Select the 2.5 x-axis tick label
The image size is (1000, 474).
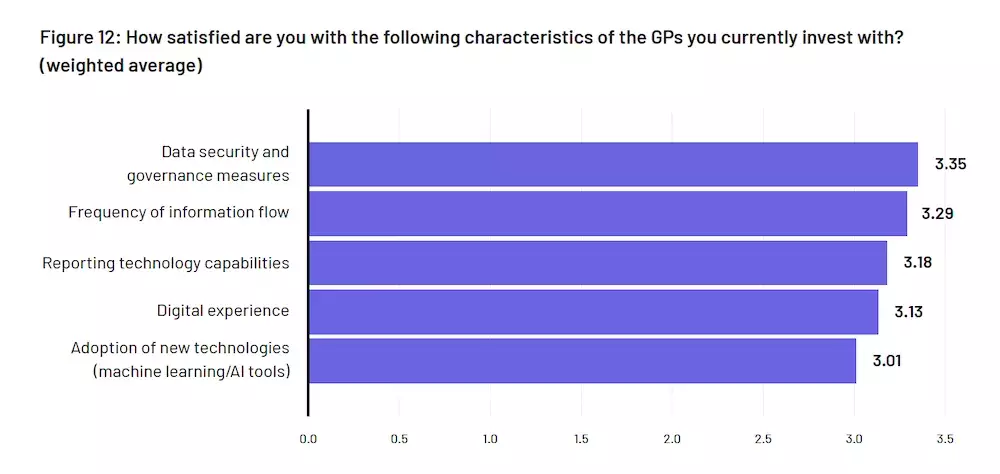pos(763,439)
